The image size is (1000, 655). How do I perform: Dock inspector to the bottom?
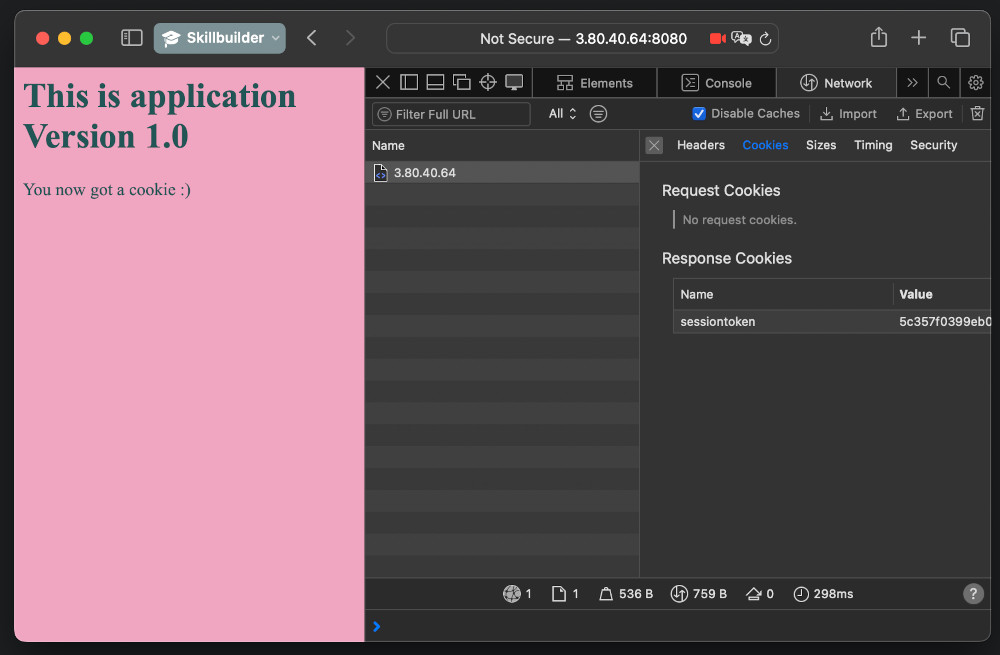tap(435, 83)
